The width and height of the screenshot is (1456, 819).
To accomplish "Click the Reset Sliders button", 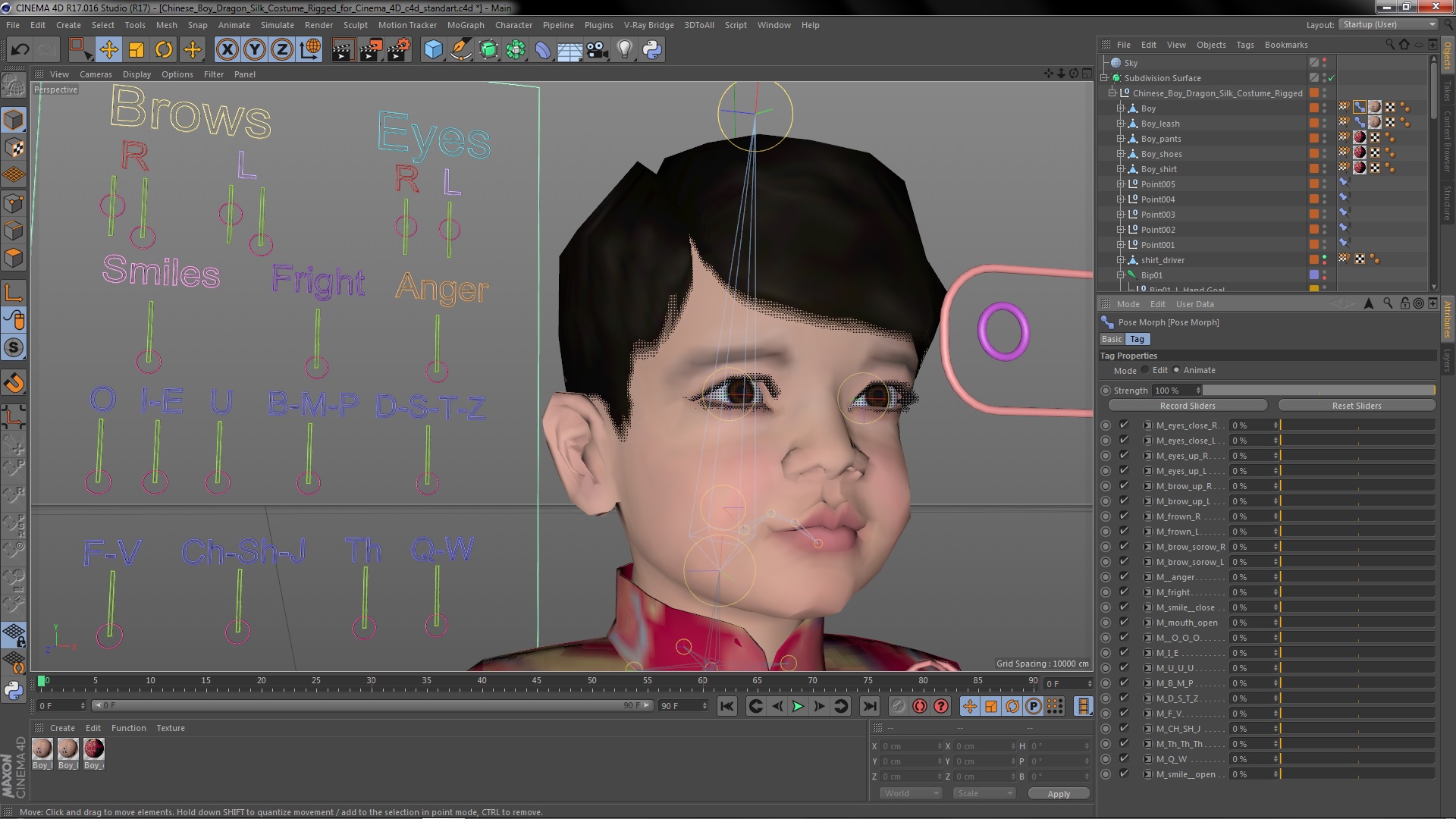I will [1356, 406].
